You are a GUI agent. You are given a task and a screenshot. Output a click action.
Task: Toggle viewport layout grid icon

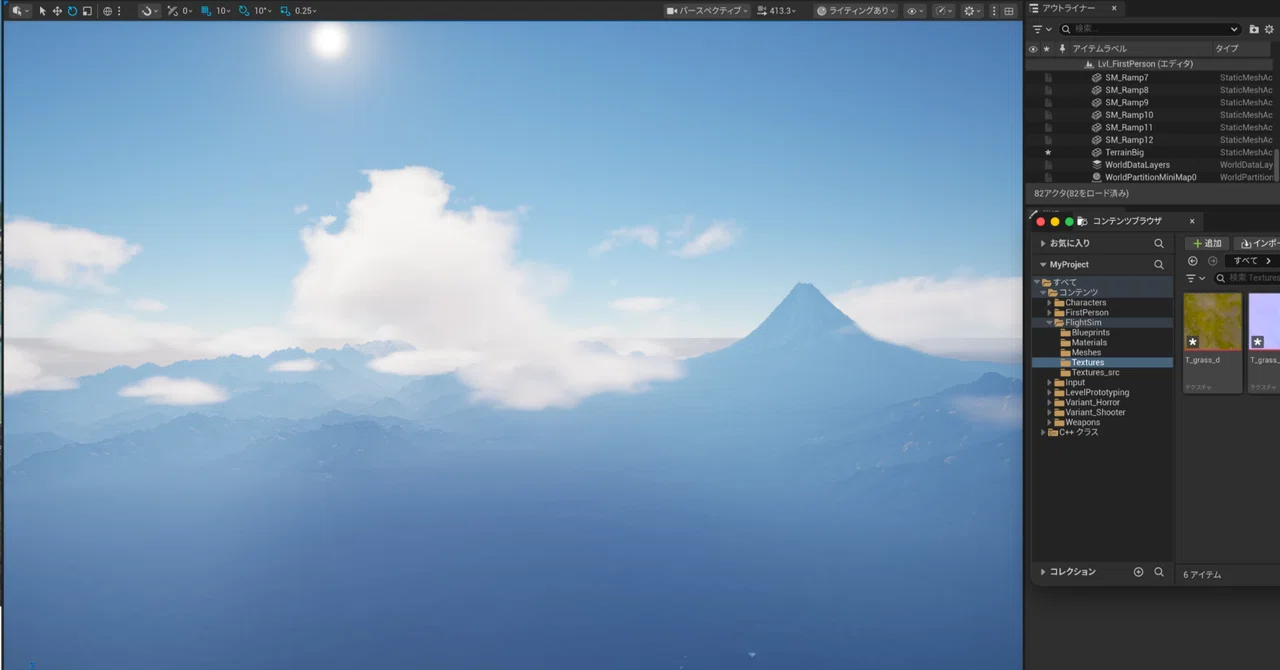pos(1009,10)
